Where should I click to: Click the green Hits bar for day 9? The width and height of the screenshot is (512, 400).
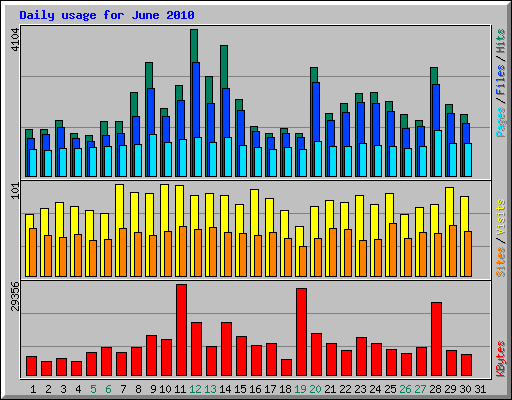tap(149, 75)
